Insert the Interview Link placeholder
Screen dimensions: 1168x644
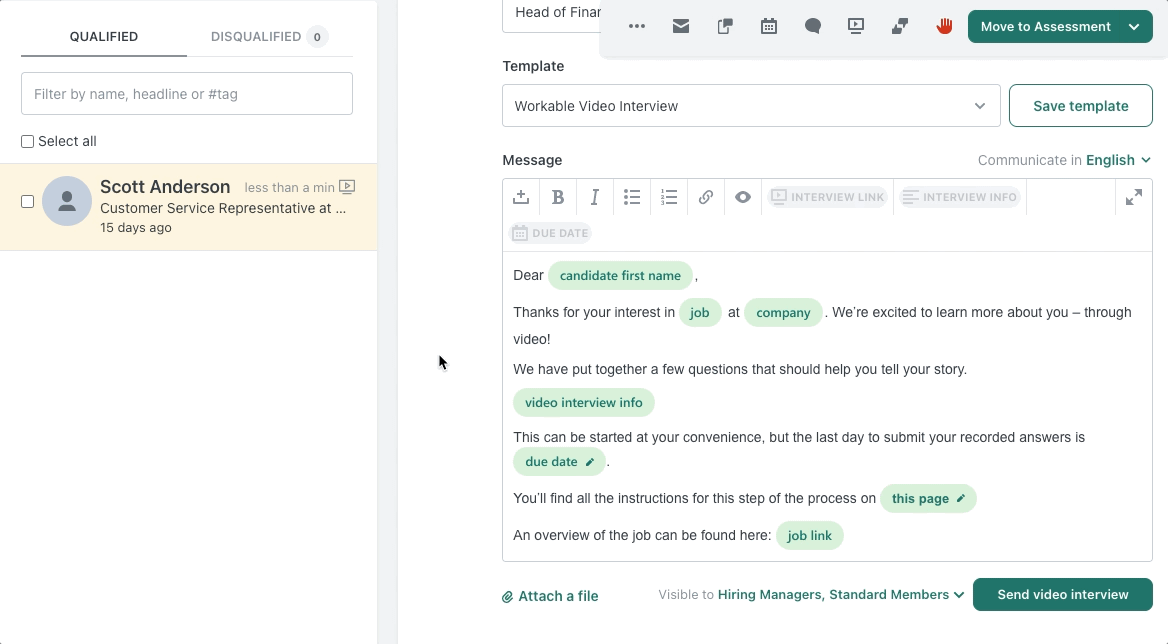[828, 197]
